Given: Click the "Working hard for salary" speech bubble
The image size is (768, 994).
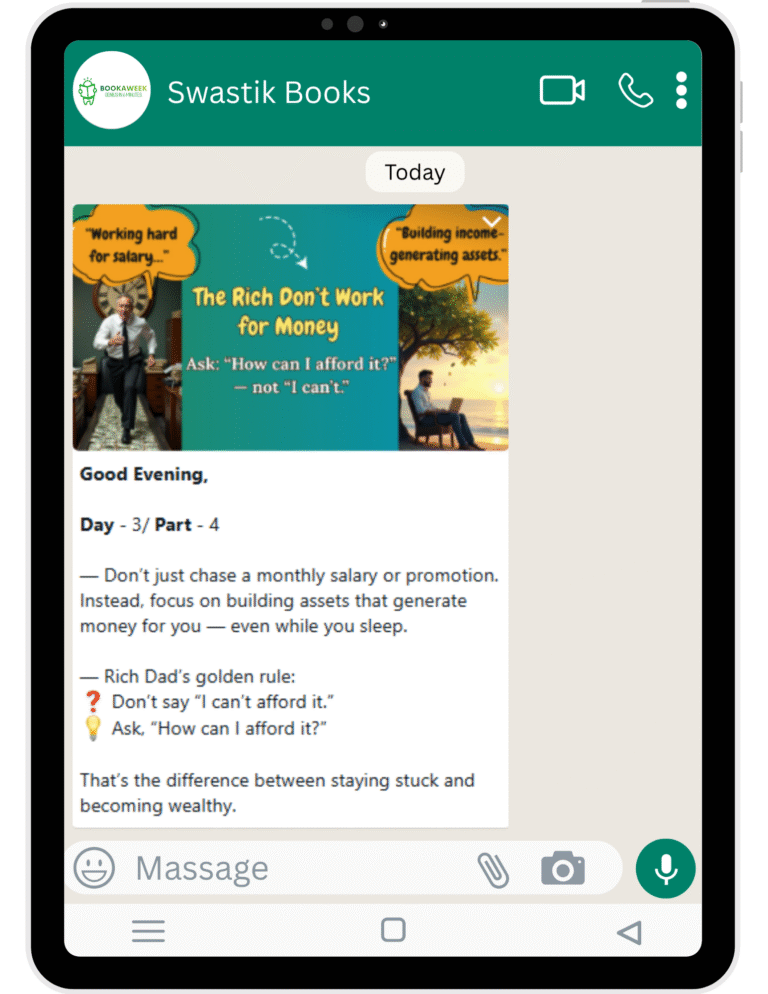Looking at the screenshot, I should click(131, 242).
